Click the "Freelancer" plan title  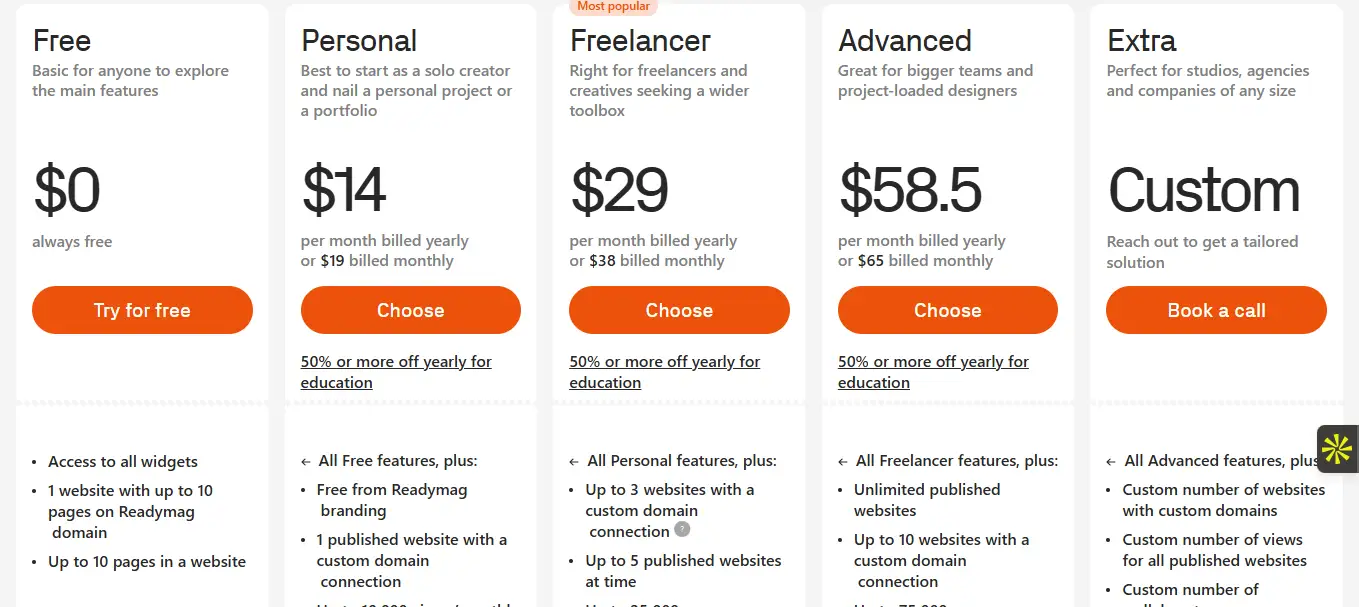640,41
